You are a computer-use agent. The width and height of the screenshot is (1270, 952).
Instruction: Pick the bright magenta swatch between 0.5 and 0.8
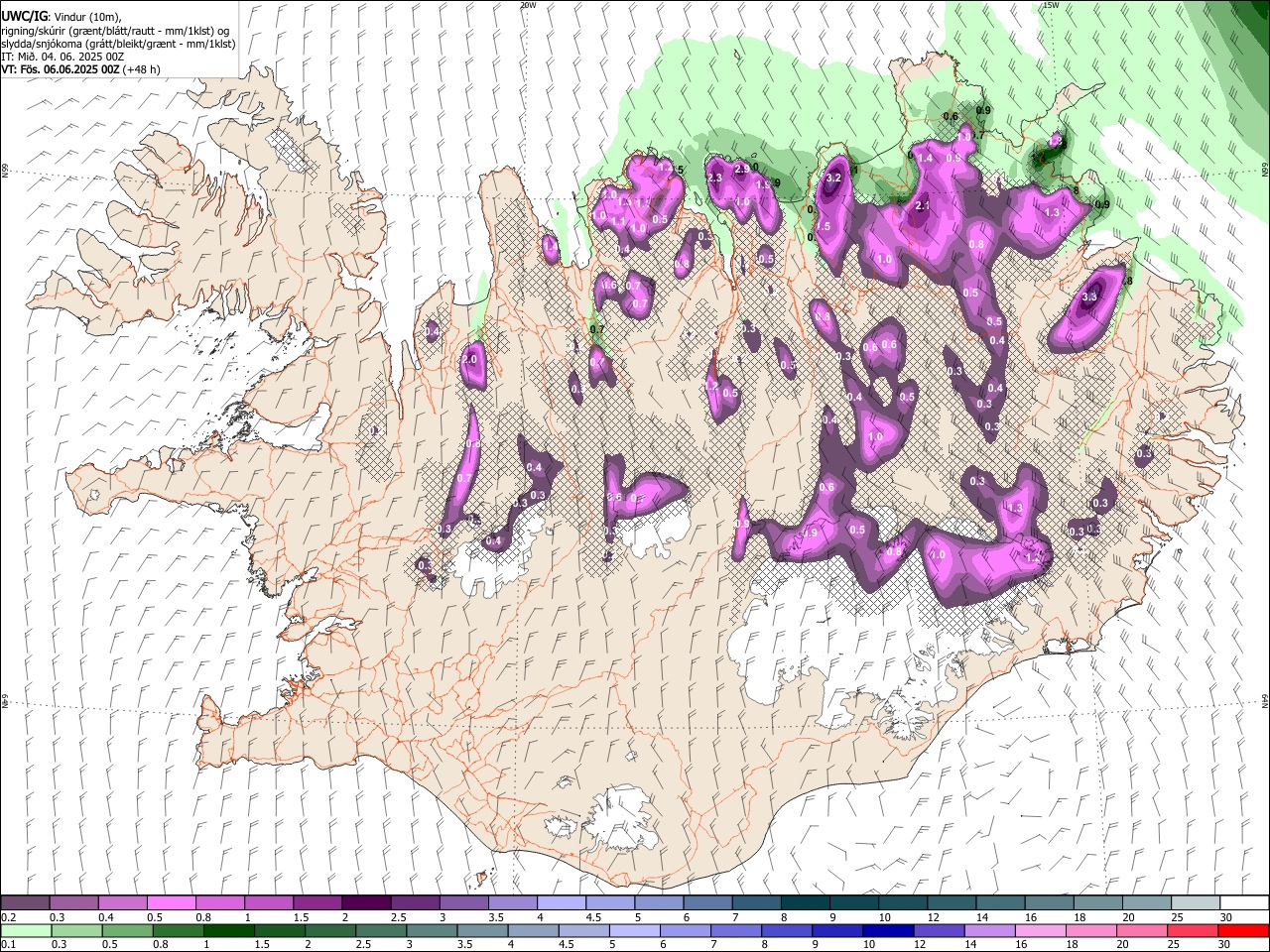[x=172, y=903]
